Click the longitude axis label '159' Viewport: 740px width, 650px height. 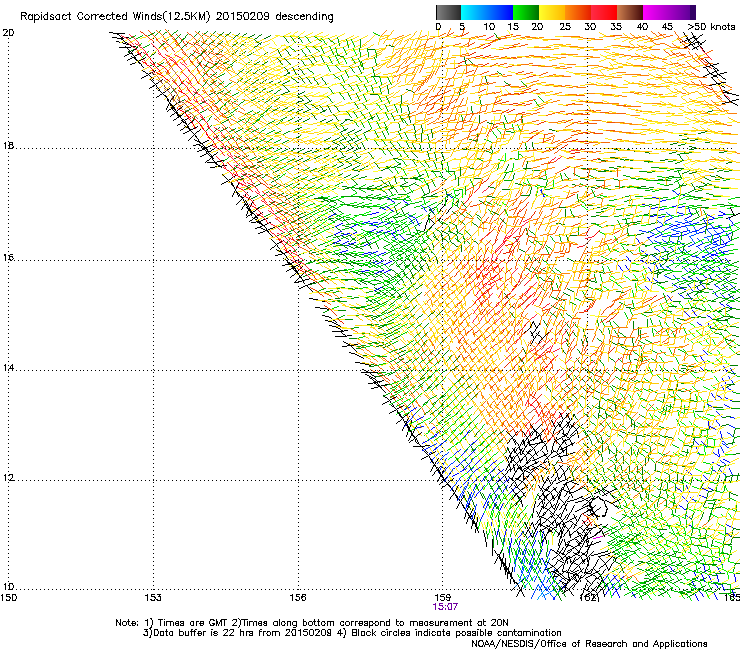[x=443, y=598]
